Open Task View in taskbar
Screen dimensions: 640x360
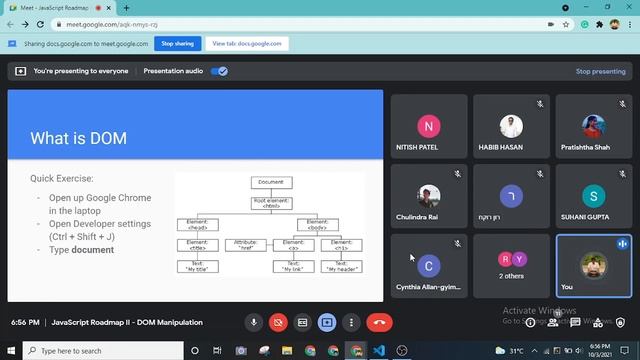[x=217, y=351]
